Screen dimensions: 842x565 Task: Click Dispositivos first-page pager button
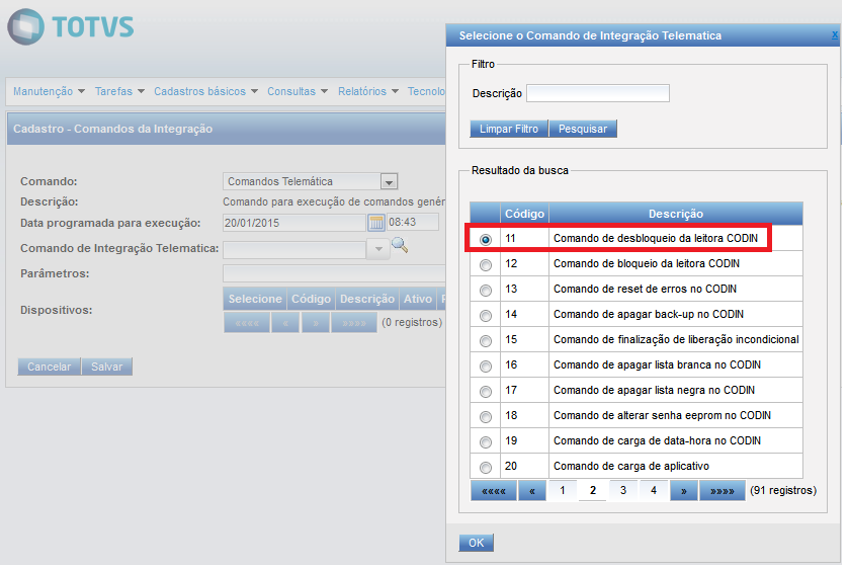pos(247,323)
